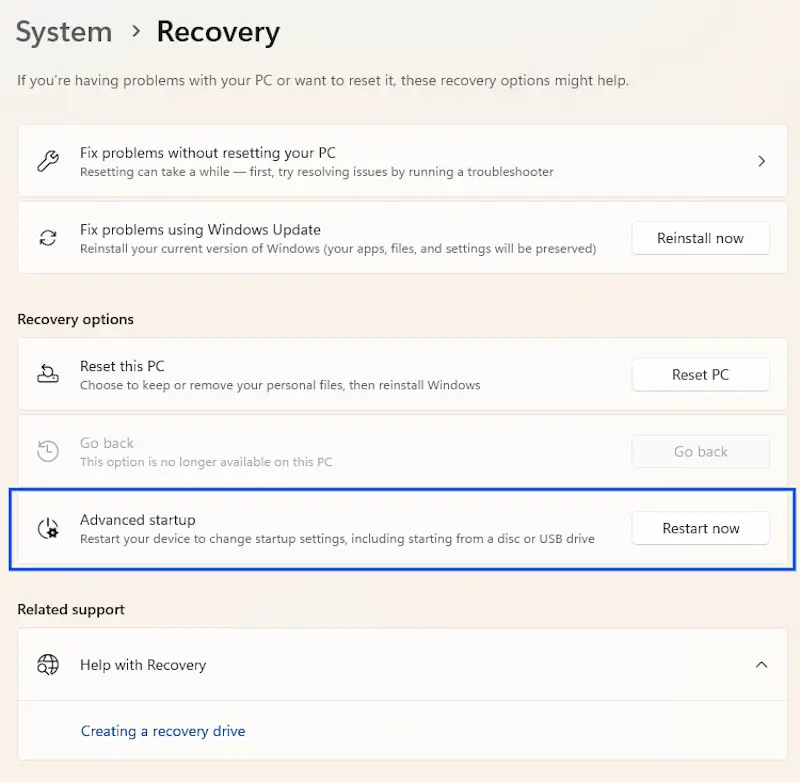Select the Recovery page title
800x782 pixels.
217,32
